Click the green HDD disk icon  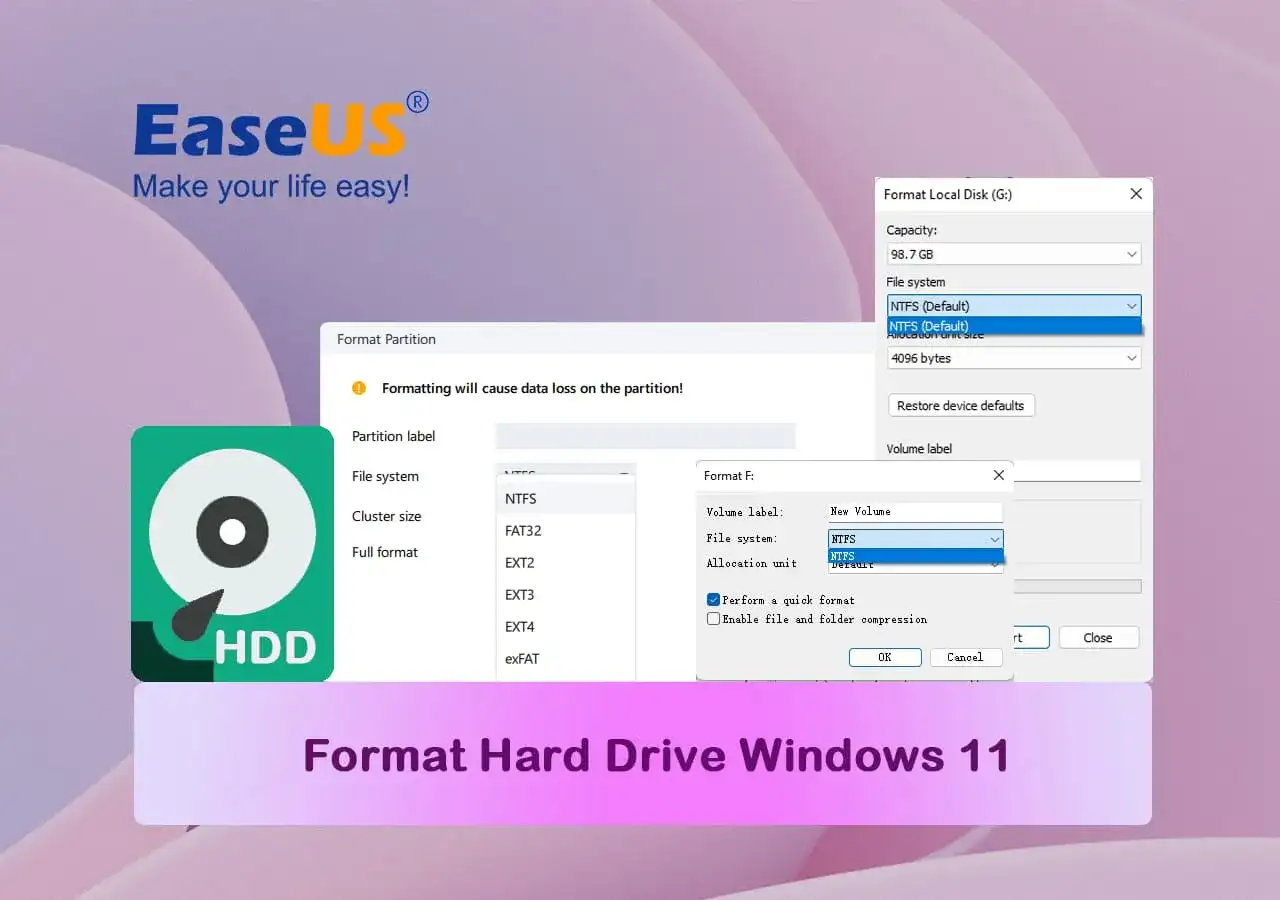[232, 554]
